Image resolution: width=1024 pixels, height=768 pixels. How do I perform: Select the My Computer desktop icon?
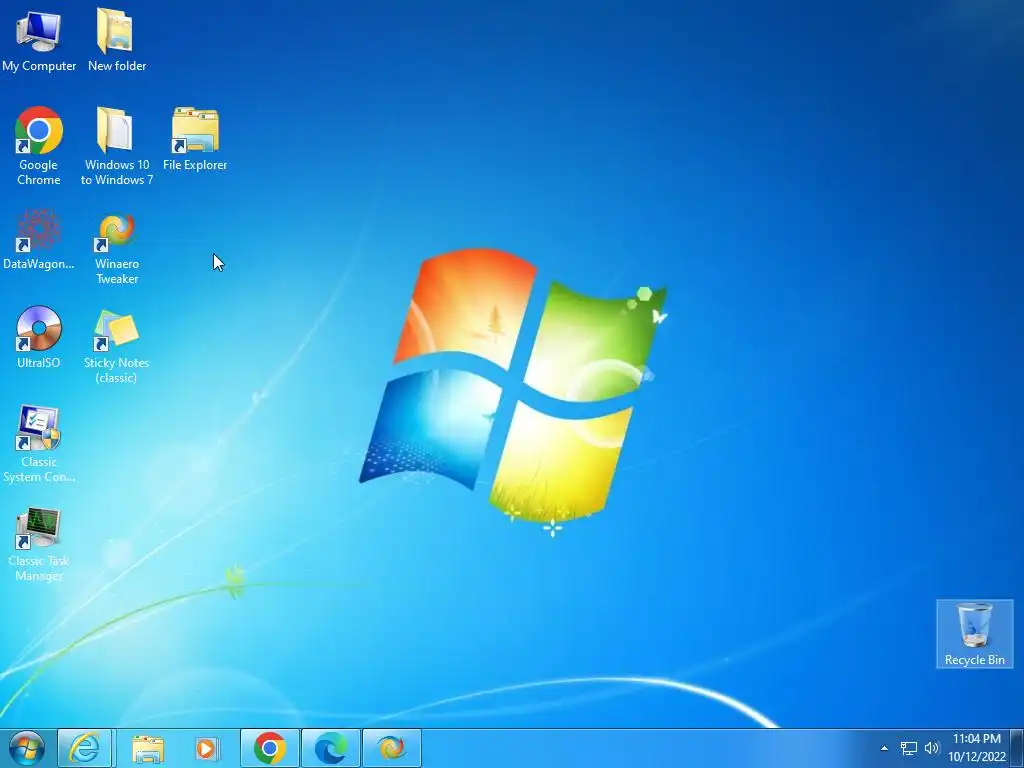click(39, 40)
